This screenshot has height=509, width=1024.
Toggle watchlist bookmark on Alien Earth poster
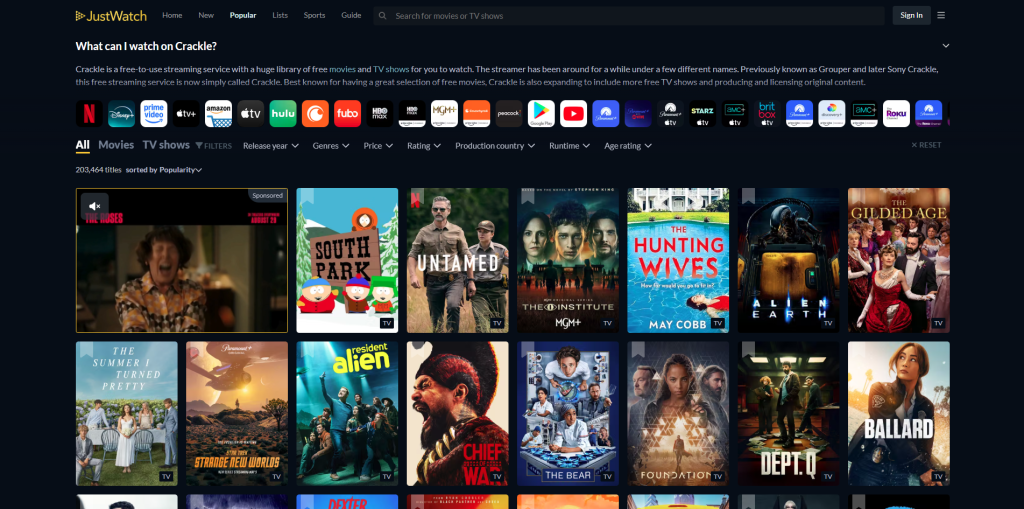point(748,197)
